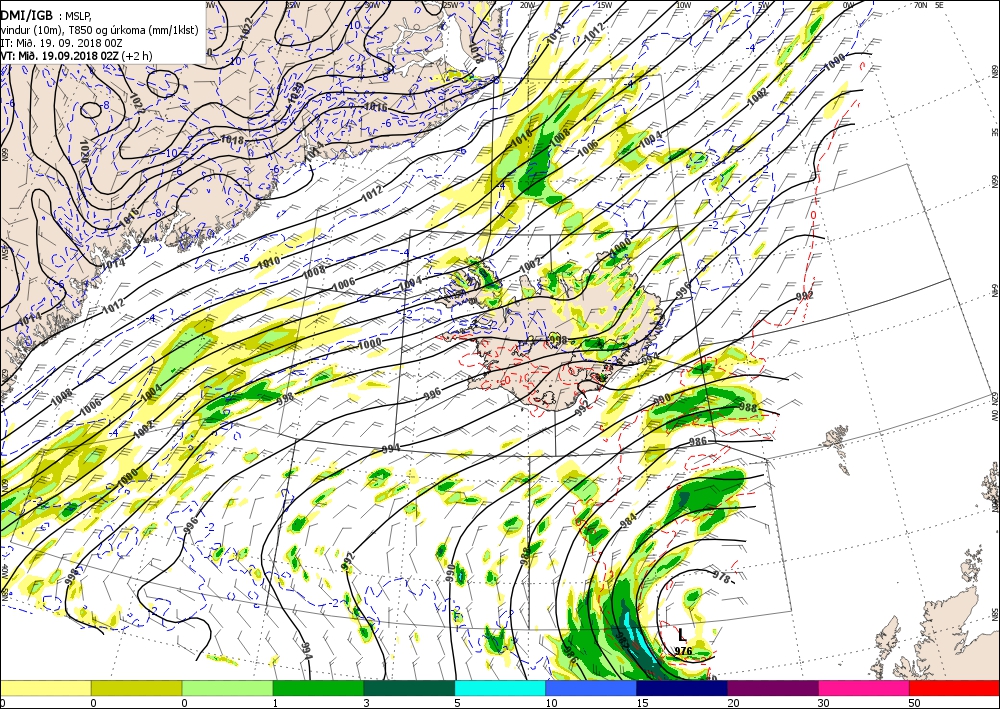Select the dark green legend swatch labeled 3
Image resolution: width=1000 pixels, height=709 pixels.
[409, 688]
